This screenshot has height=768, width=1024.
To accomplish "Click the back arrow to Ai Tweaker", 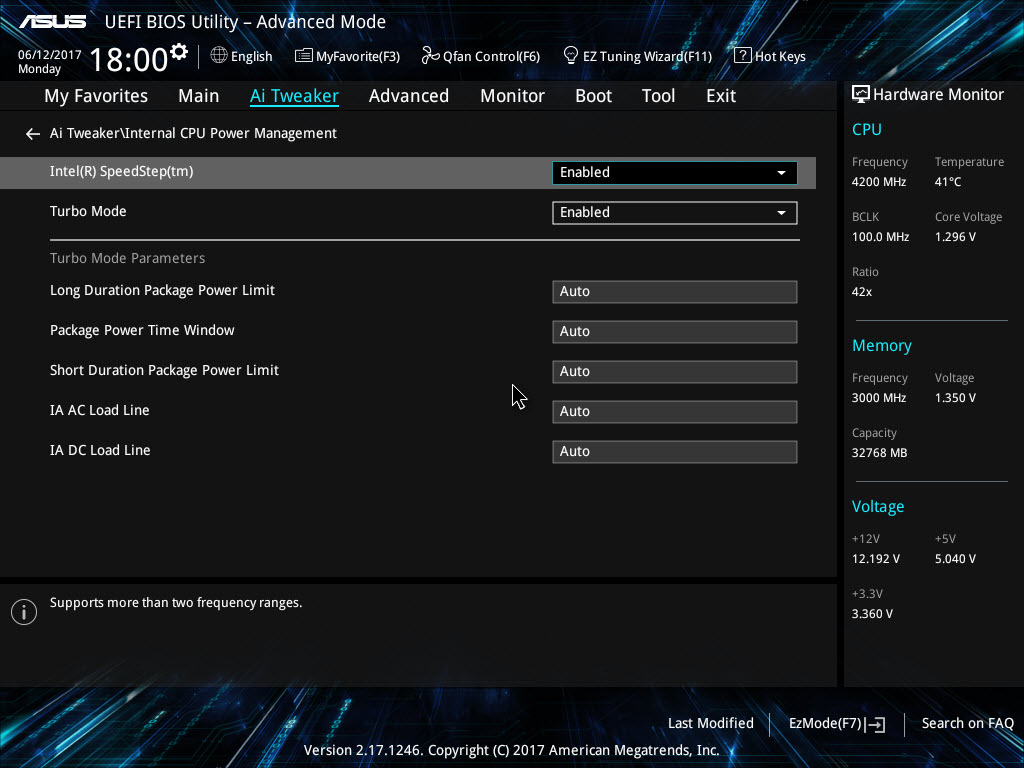I will [33, 134].
